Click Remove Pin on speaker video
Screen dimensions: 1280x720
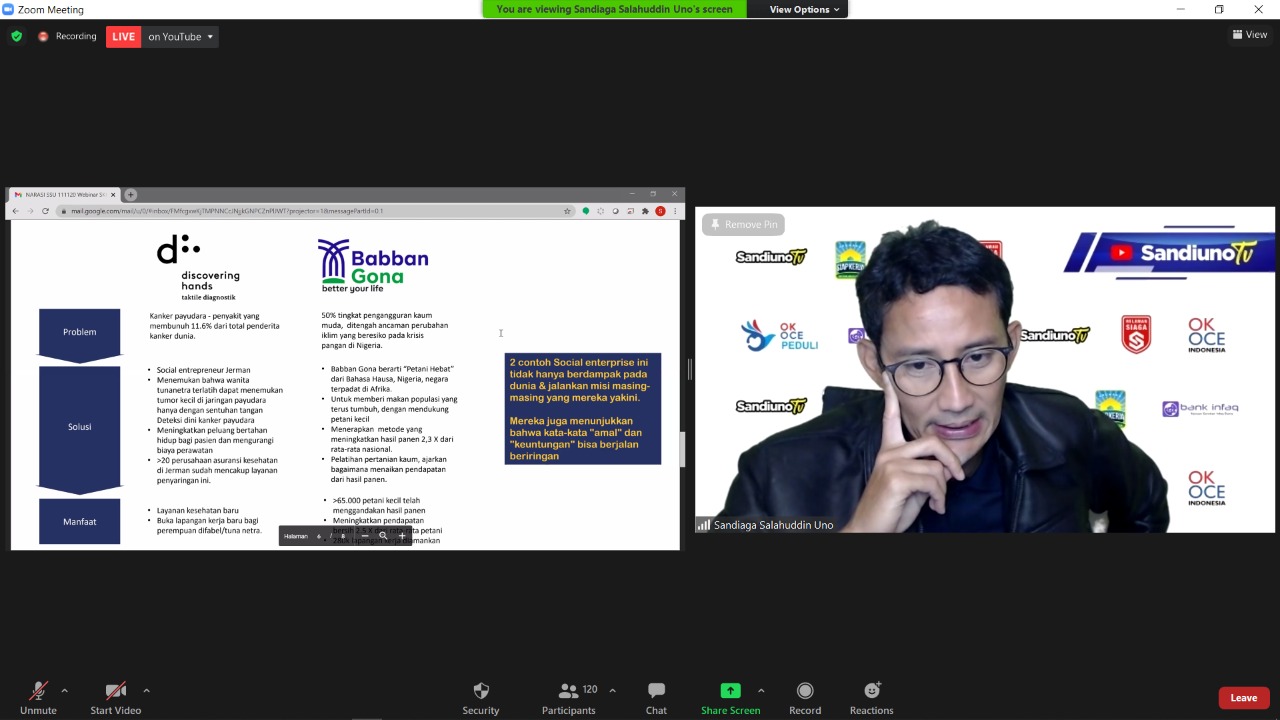pyautogui.click(x=743, y=225)
